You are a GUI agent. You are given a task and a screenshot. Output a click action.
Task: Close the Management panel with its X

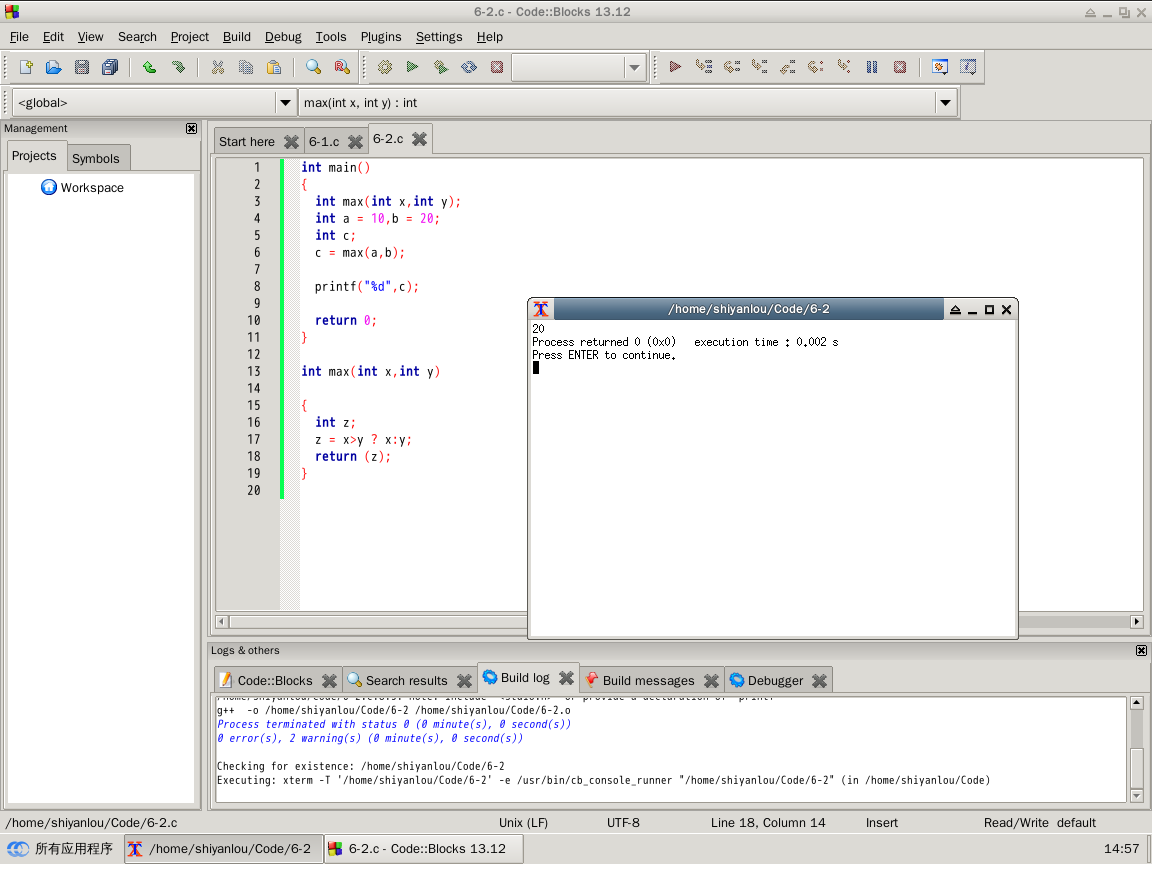tap(191, 128)
